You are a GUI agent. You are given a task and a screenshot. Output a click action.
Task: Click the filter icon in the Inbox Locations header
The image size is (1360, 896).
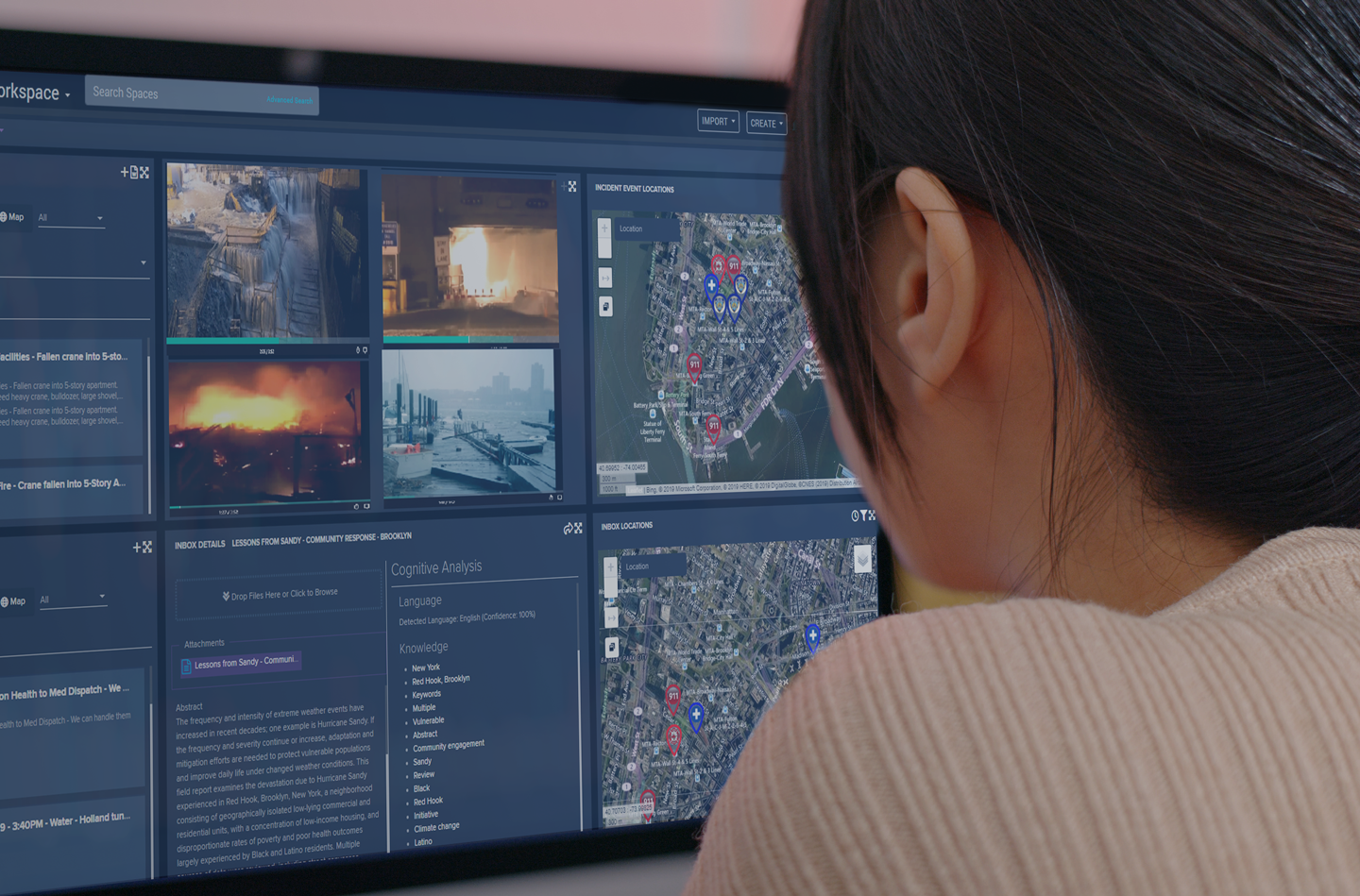click(862, 516)
